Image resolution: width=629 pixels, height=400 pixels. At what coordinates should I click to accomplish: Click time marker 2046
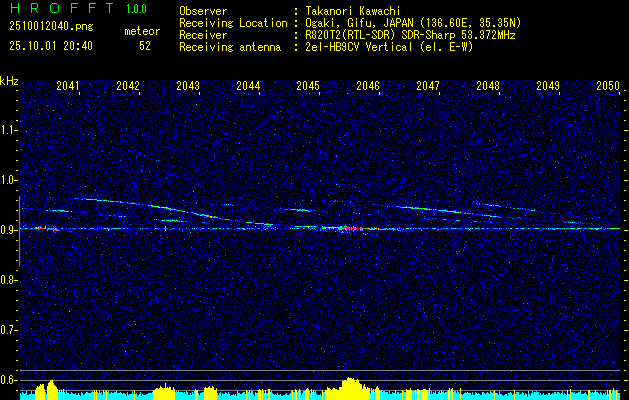tap(368, 86)
